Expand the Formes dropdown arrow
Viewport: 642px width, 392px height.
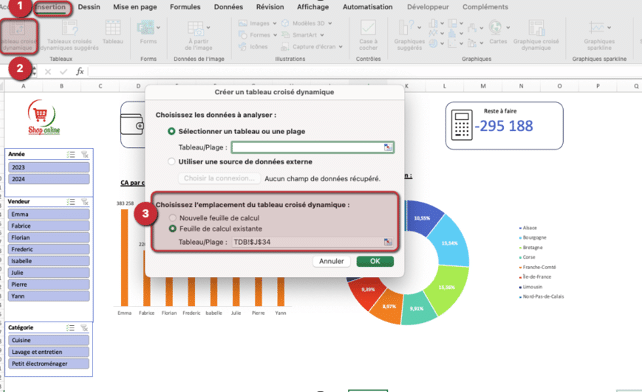click(x=275, y=35)
